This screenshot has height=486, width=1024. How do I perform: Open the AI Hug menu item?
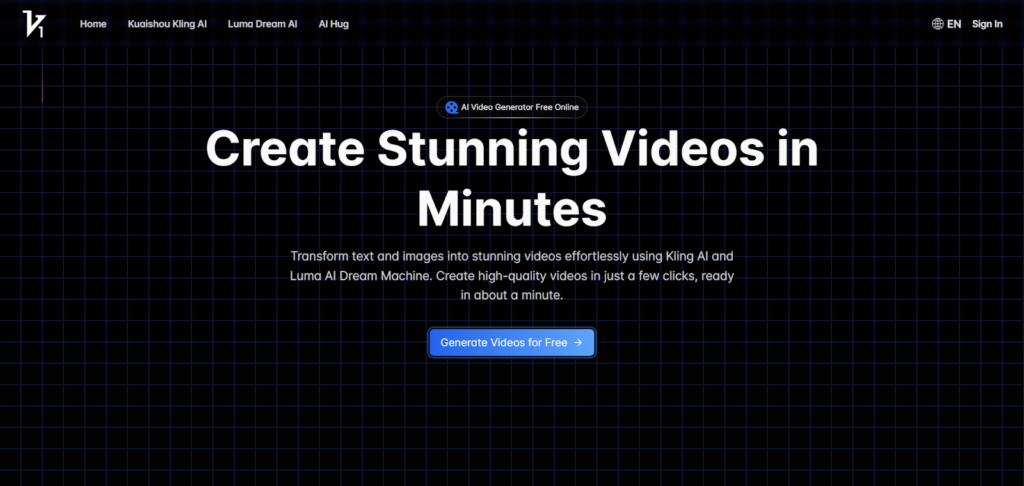(333, 24)
